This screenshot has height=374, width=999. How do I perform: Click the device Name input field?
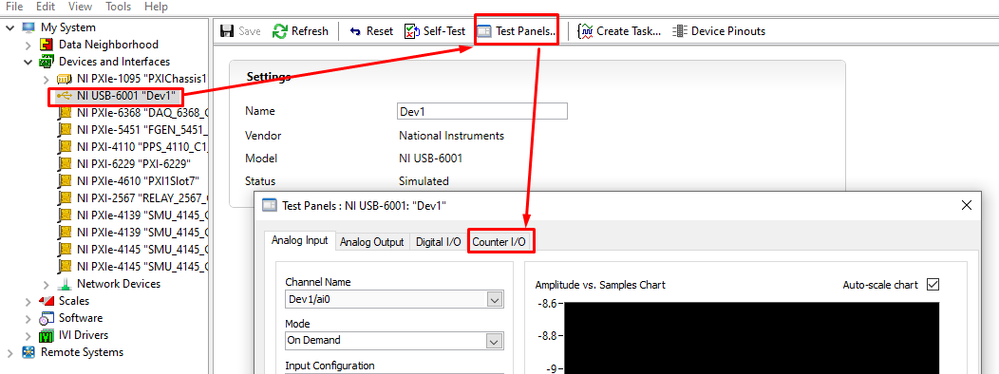482,111
